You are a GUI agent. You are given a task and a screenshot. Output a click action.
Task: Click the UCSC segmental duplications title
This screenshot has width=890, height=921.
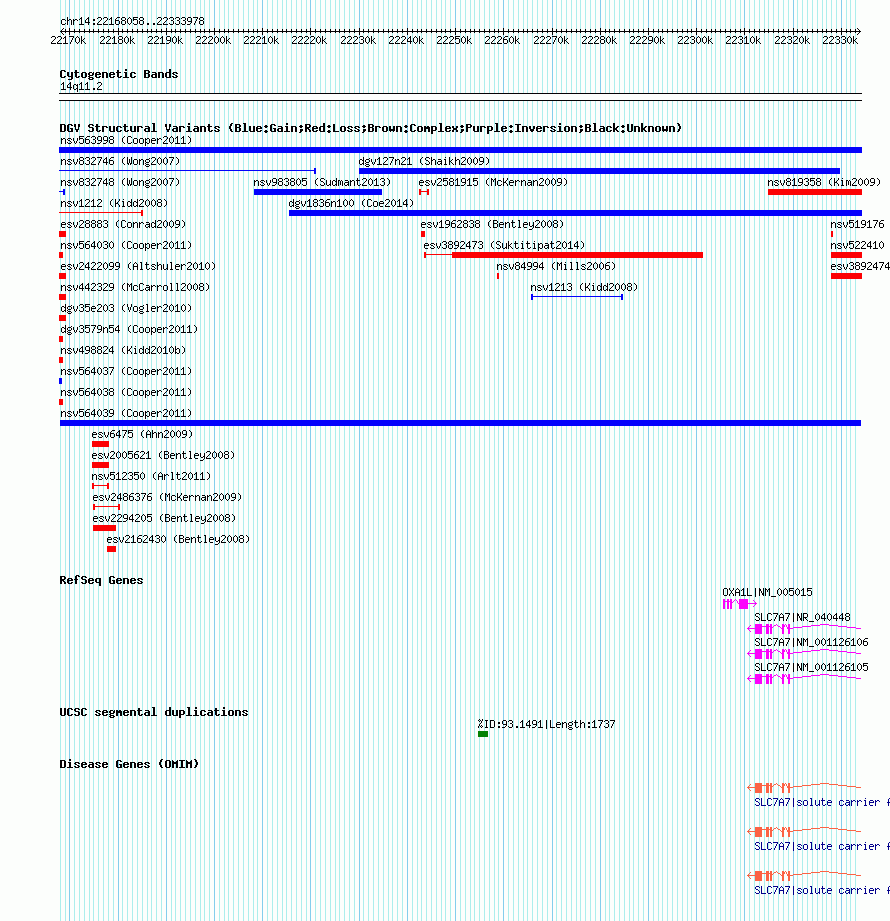pos(154,712)
